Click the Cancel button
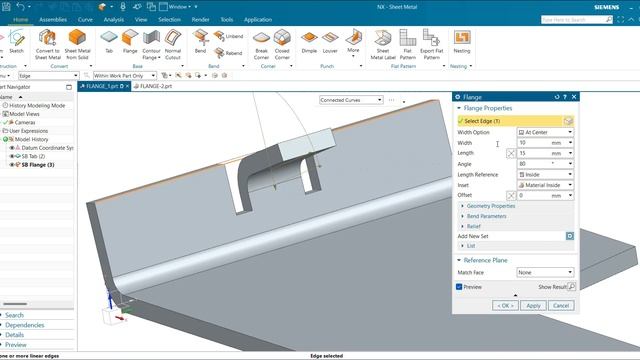This screenshot has width=640, height=360. click(561, 306)
